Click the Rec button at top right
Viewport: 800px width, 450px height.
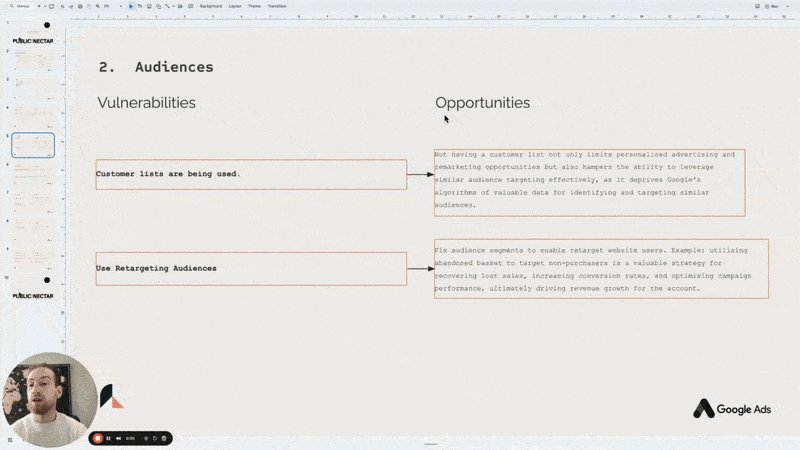click(x=771, y=6)
